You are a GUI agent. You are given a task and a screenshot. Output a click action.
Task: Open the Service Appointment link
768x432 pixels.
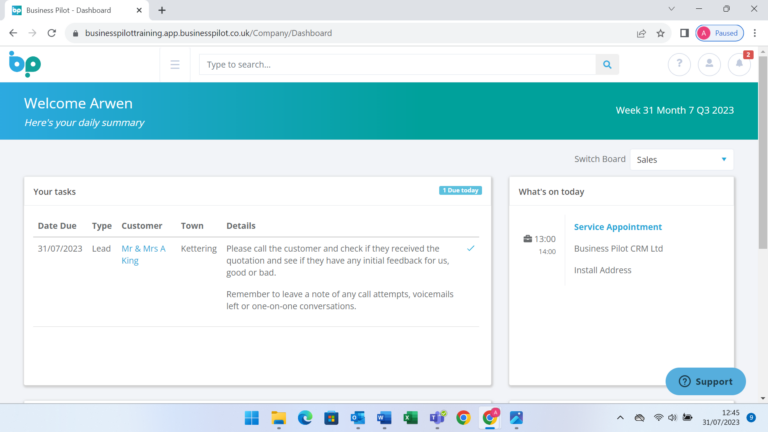tap(618, 227)
